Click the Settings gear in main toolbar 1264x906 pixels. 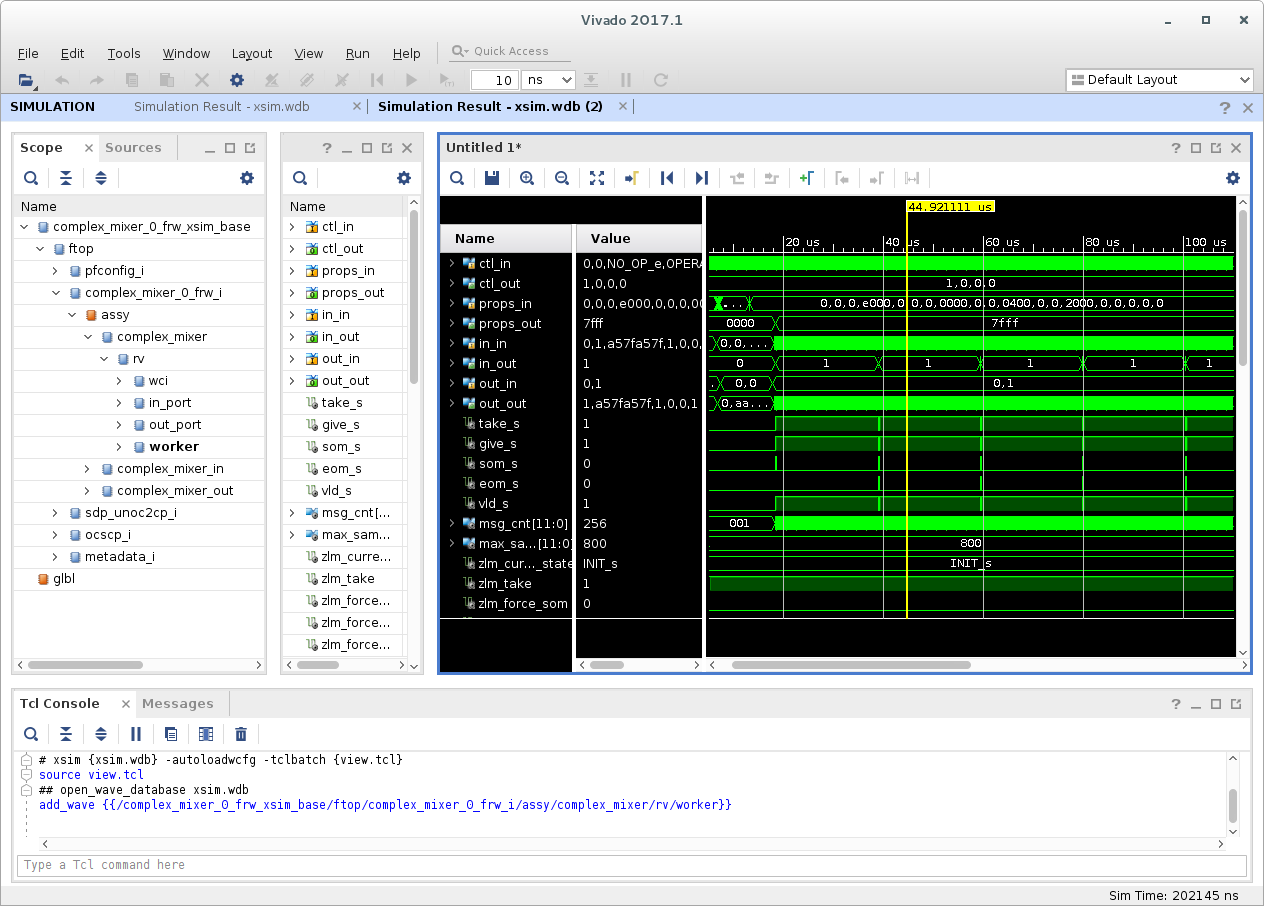pyautogui.click(x=237, y=80)
